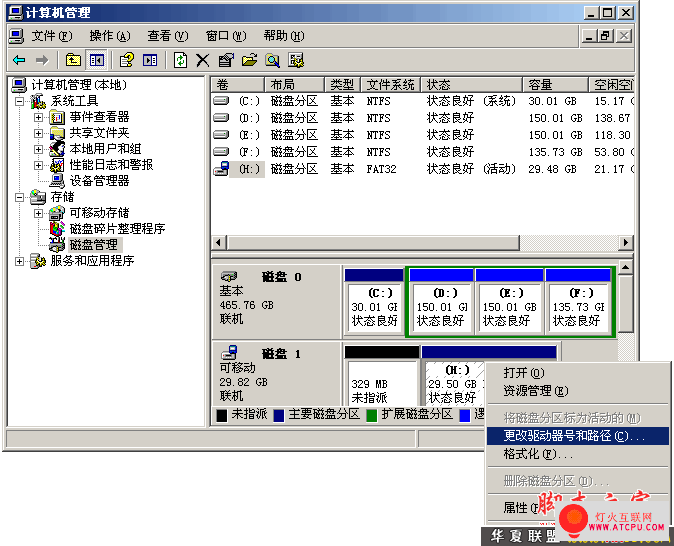Expand the 本地用户和组 branch
Viewport: 674px width, 546px height.
39,149
